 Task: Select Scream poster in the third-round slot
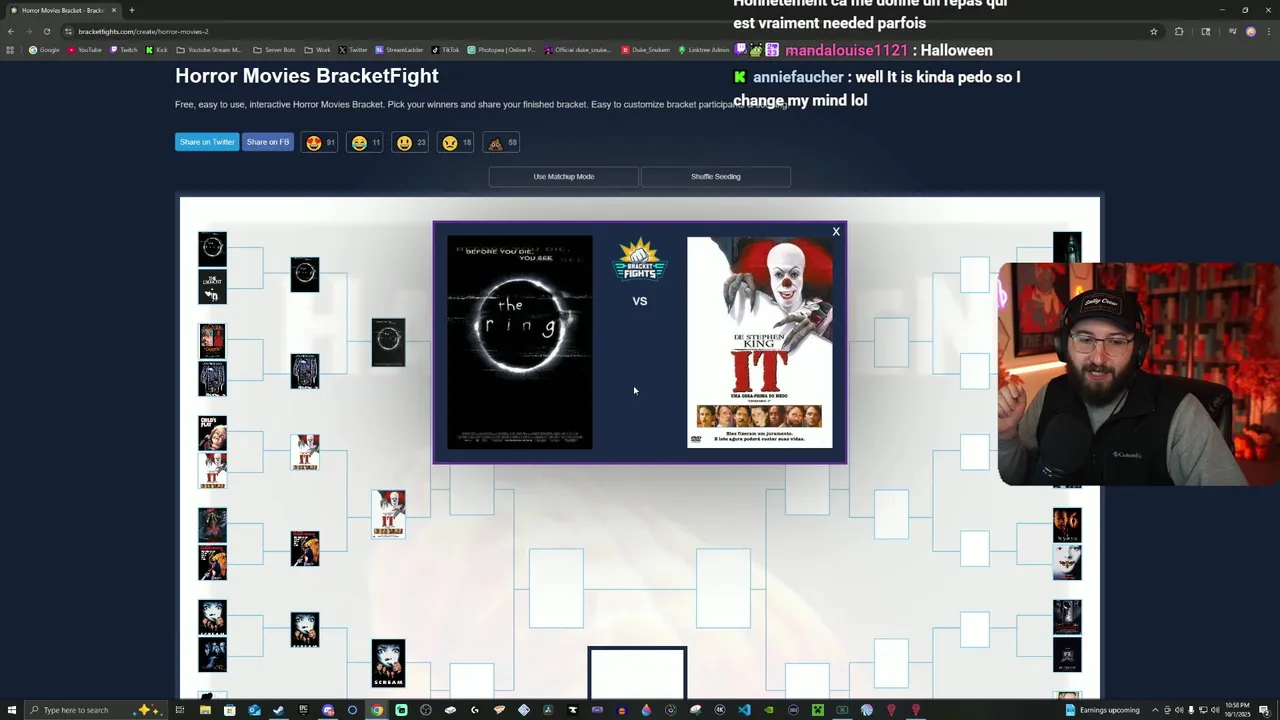tap(388, 663)
